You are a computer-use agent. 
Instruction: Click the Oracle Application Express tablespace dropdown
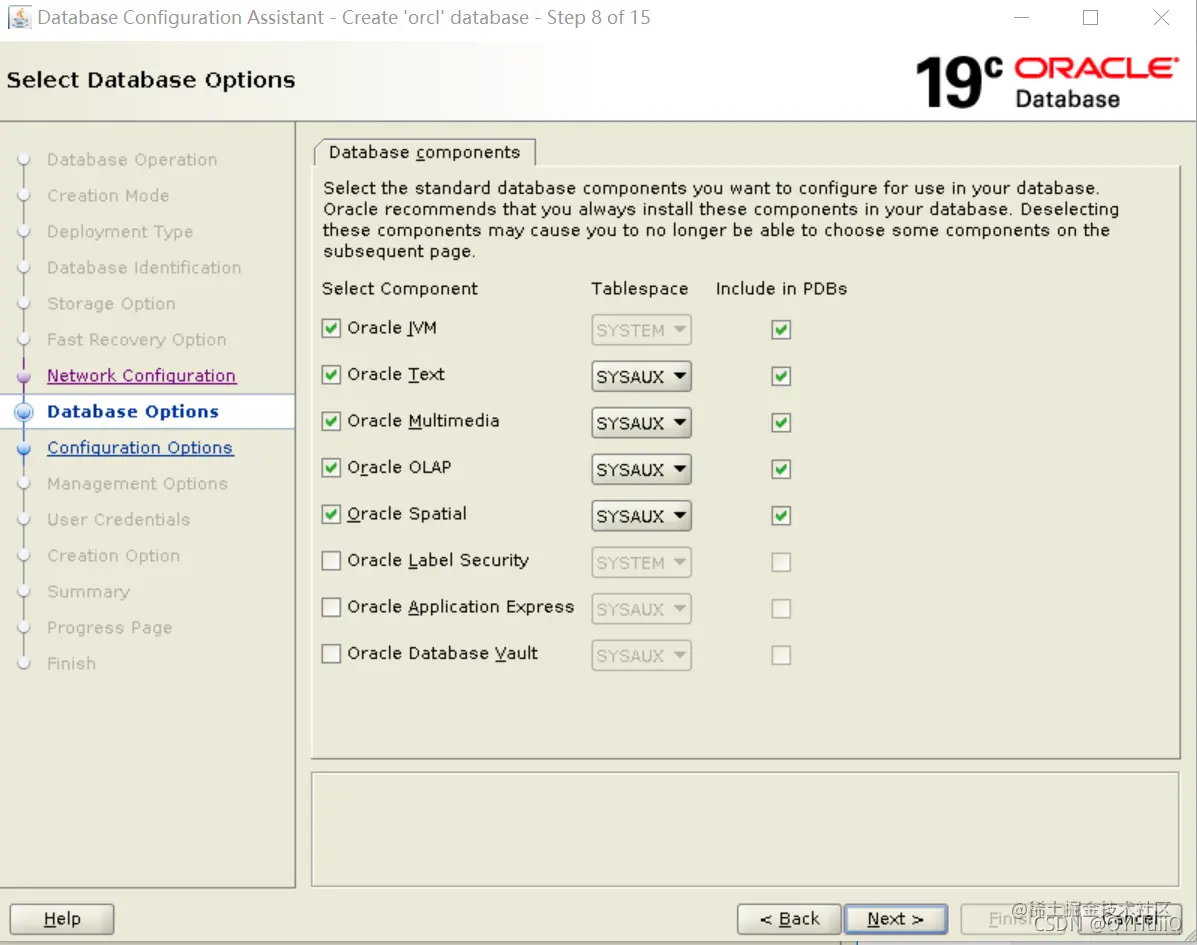click(641, 609)
